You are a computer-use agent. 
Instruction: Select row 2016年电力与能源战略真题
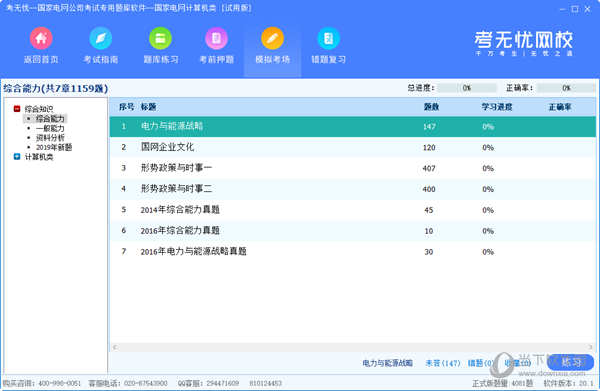352,251
